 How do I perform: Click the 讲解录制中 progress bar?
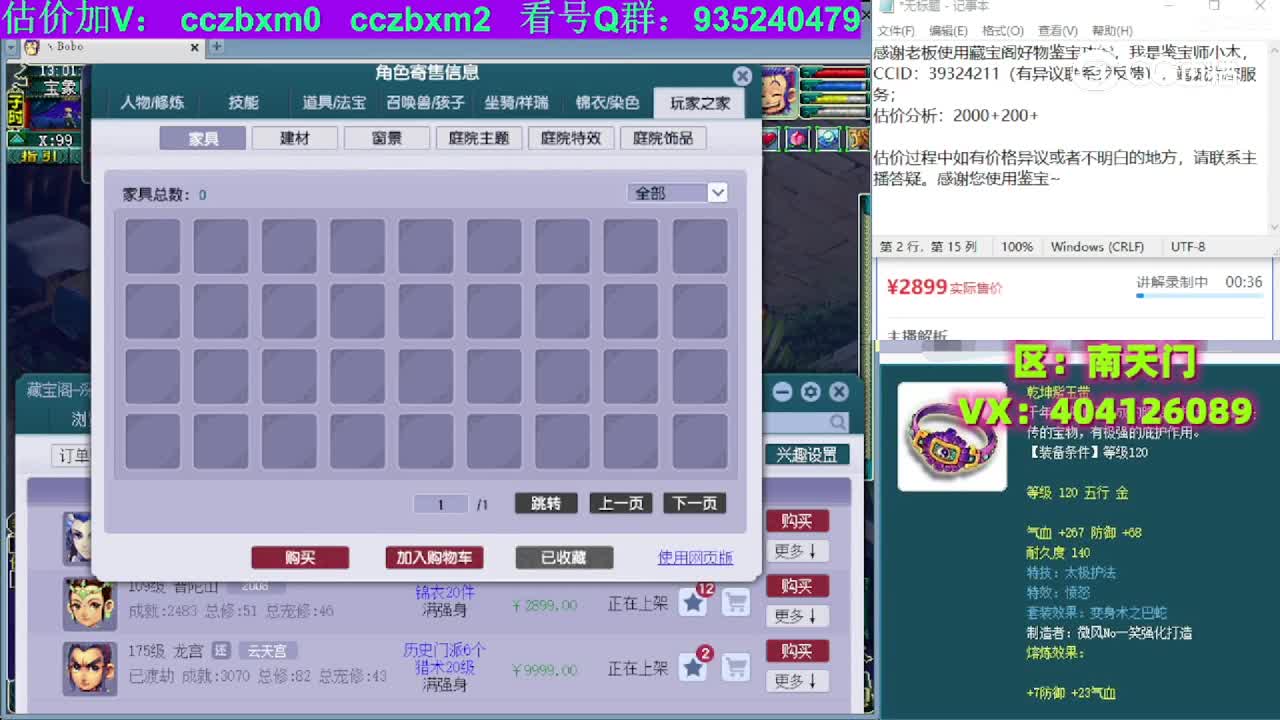1199,295
